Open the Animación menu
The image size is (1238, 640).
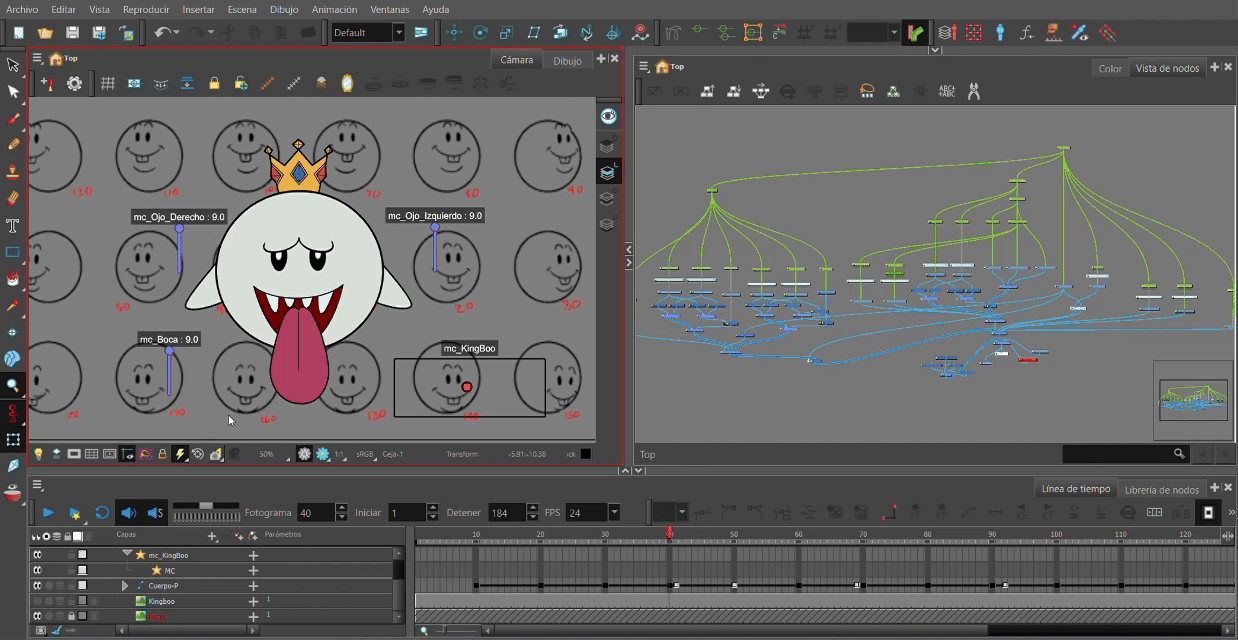click(334, 9)
